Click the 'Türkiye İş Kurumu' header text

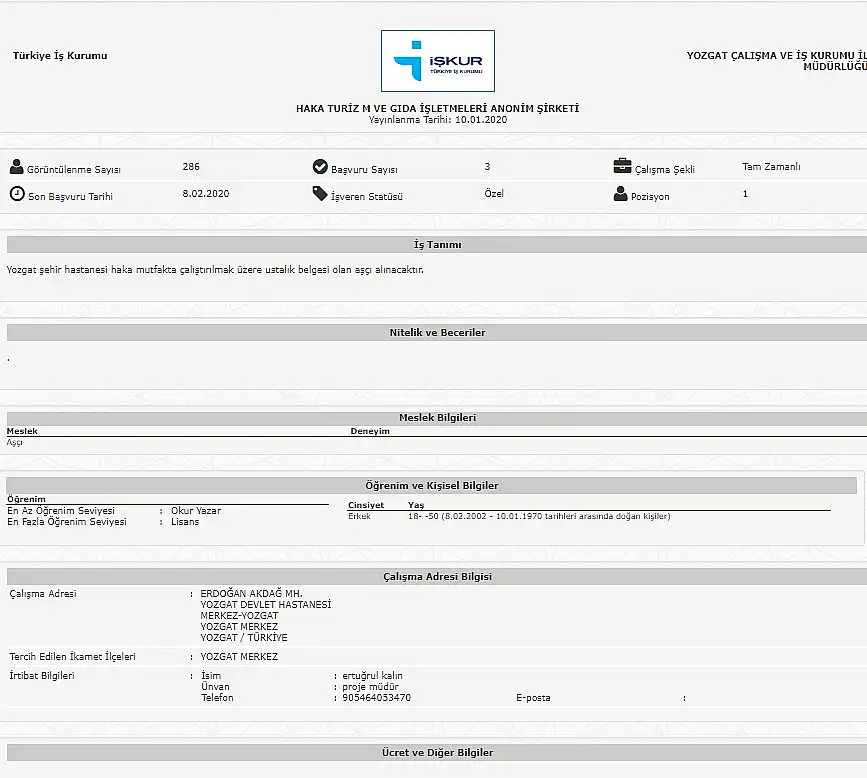point(60,55)
